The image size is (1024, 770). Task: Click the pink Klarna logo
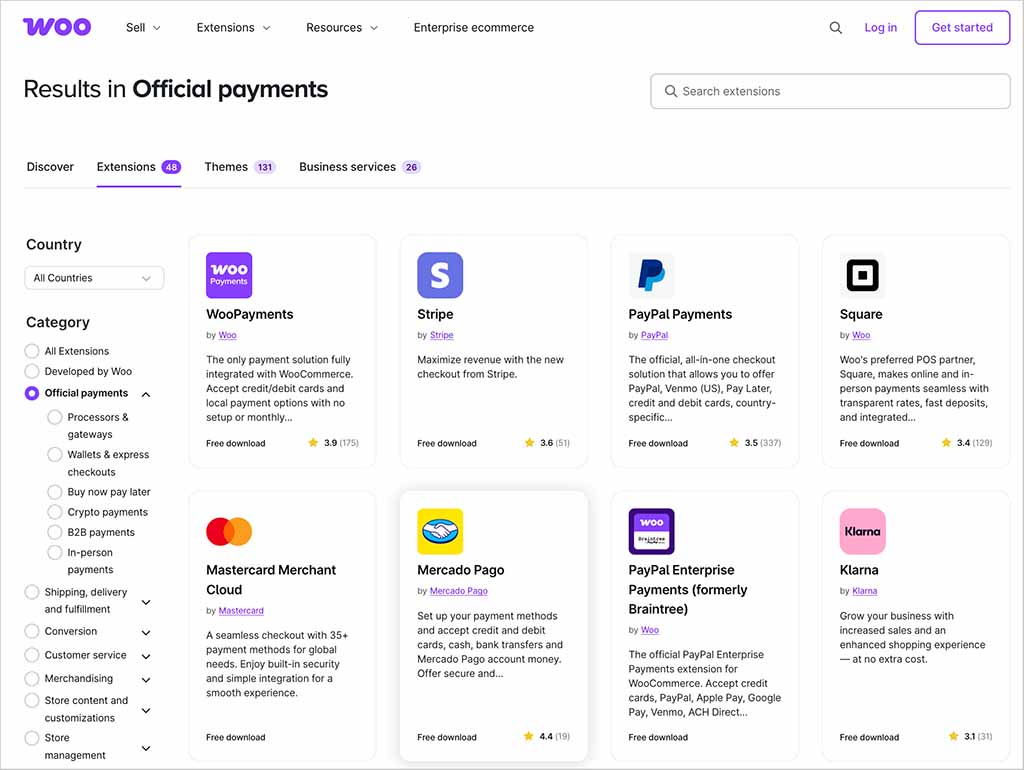tap(862, 531)
